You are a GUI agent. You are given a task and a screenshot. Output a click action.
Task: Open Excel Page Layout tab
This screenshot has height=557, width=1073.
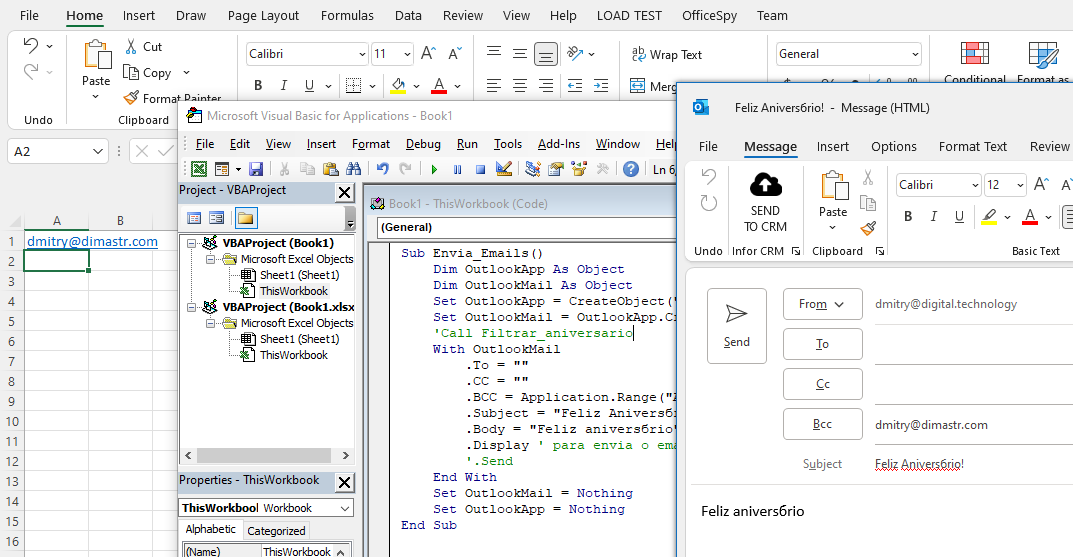coord(263,16)
